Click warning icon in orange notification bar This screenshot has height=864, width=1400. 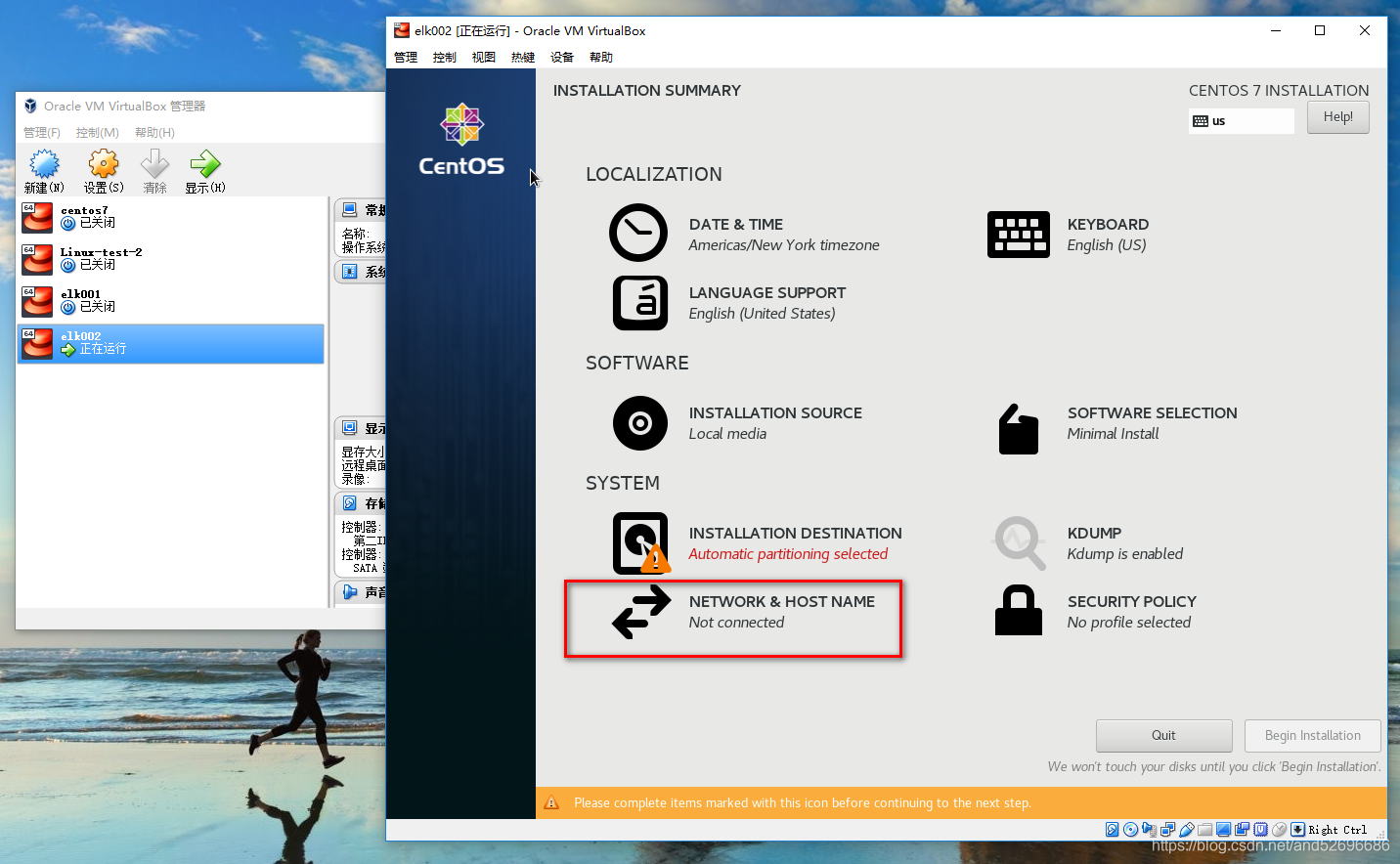[551, 803]
